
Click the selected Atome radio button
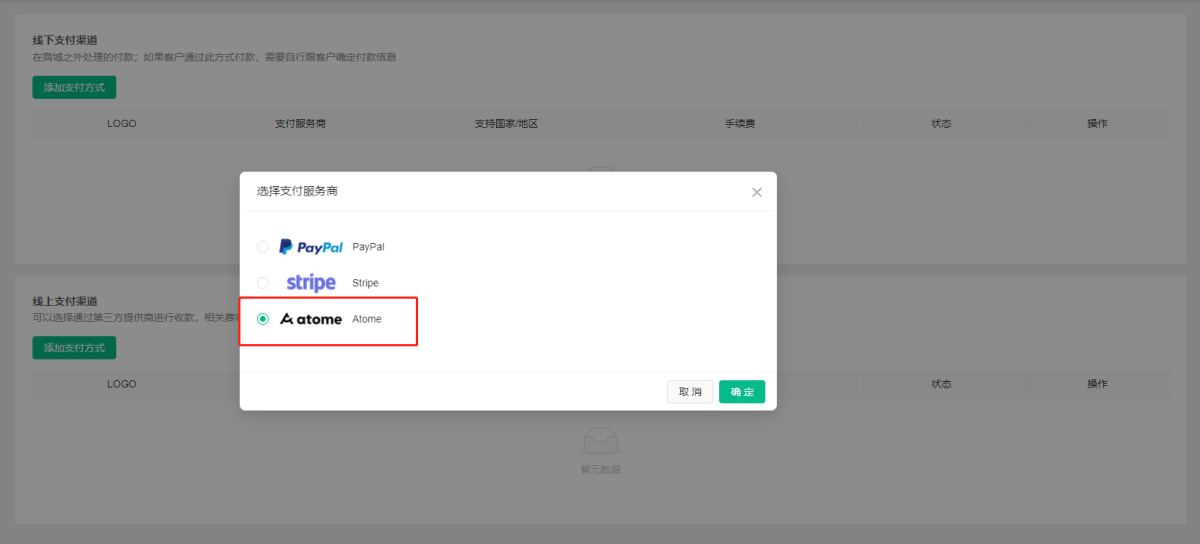click(x=263, y=319)
